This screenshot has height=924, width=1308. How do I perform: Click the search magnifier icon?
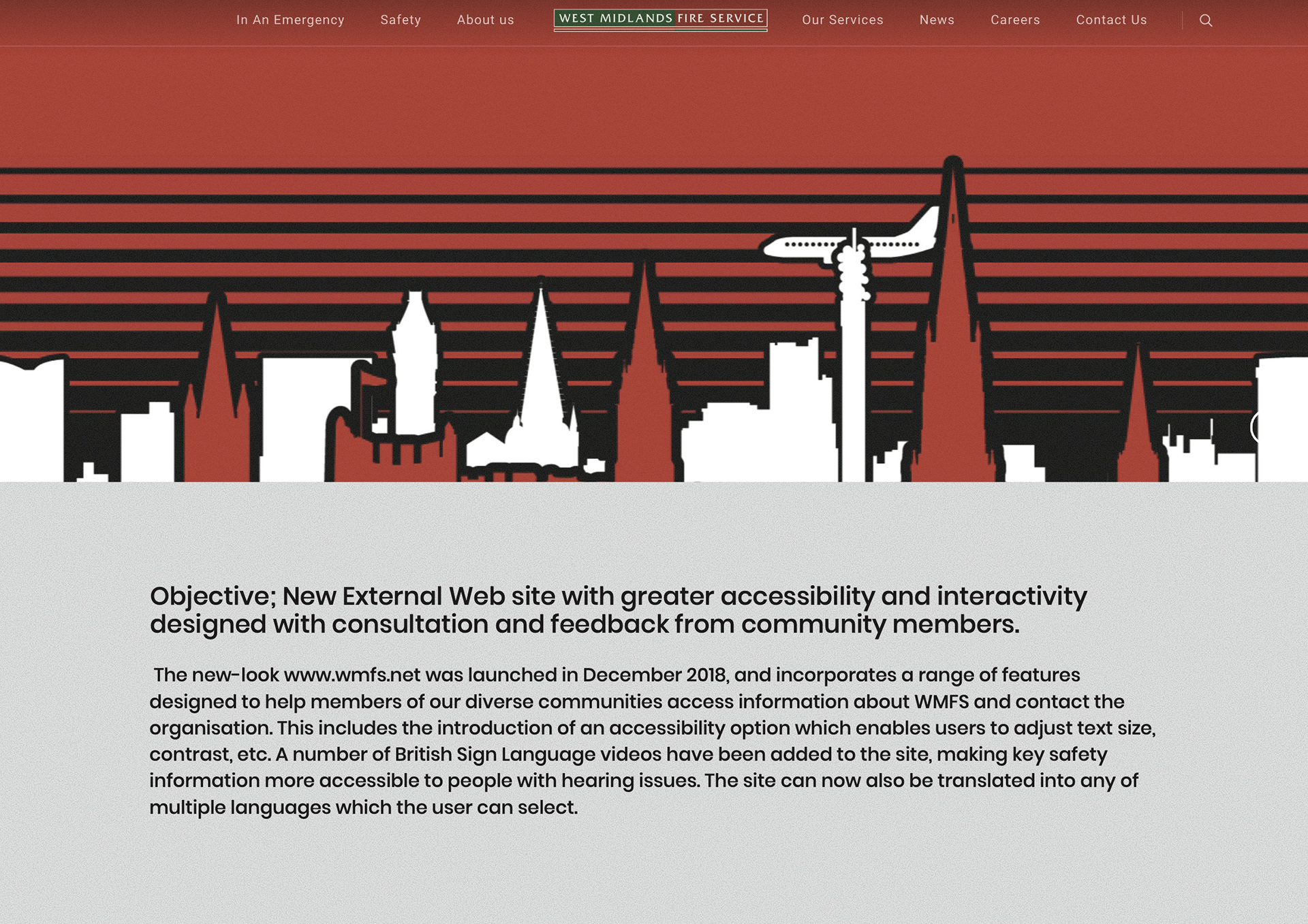click(x=1205, y=20)
